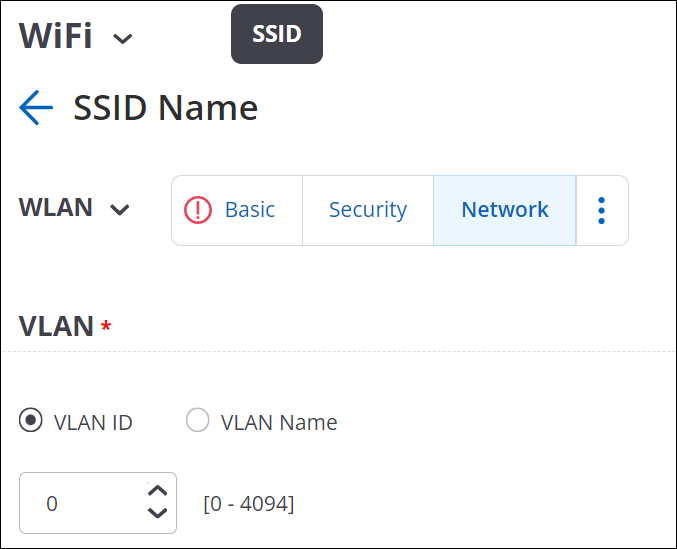Switch to the Security tab

pyautogui.click(x=368, y=211)
